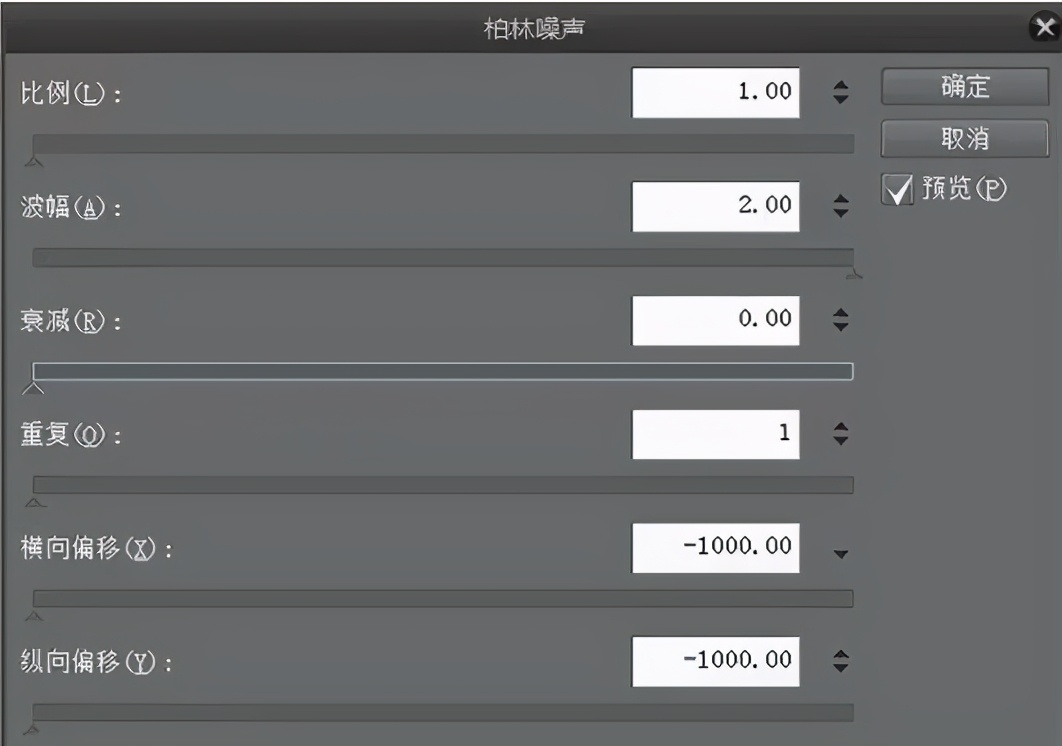Click the 重复 stepper arrows
1062x746 pixels.
click(840, 434)
